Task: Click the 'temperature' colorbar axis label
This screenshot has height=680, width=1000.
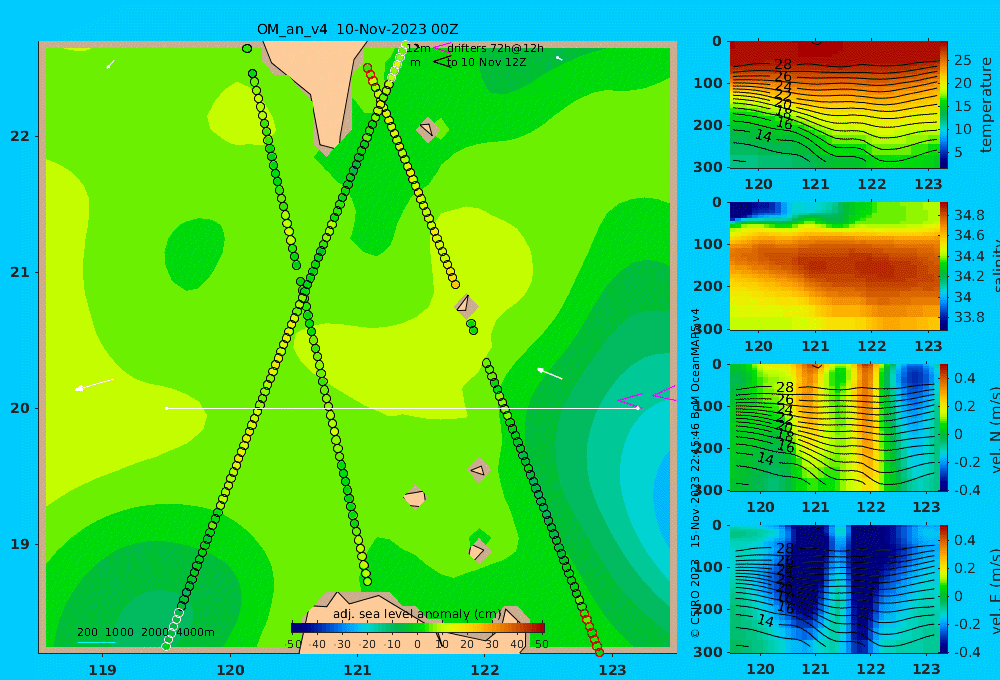Action: [986, 105]
